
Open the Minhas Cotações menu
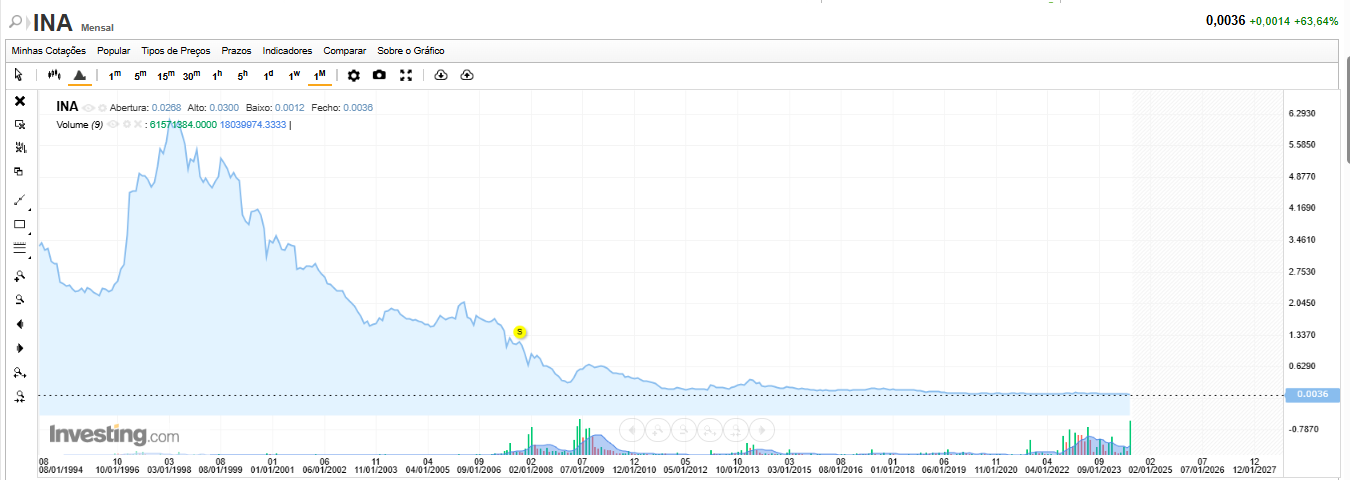tap(49, 50)
